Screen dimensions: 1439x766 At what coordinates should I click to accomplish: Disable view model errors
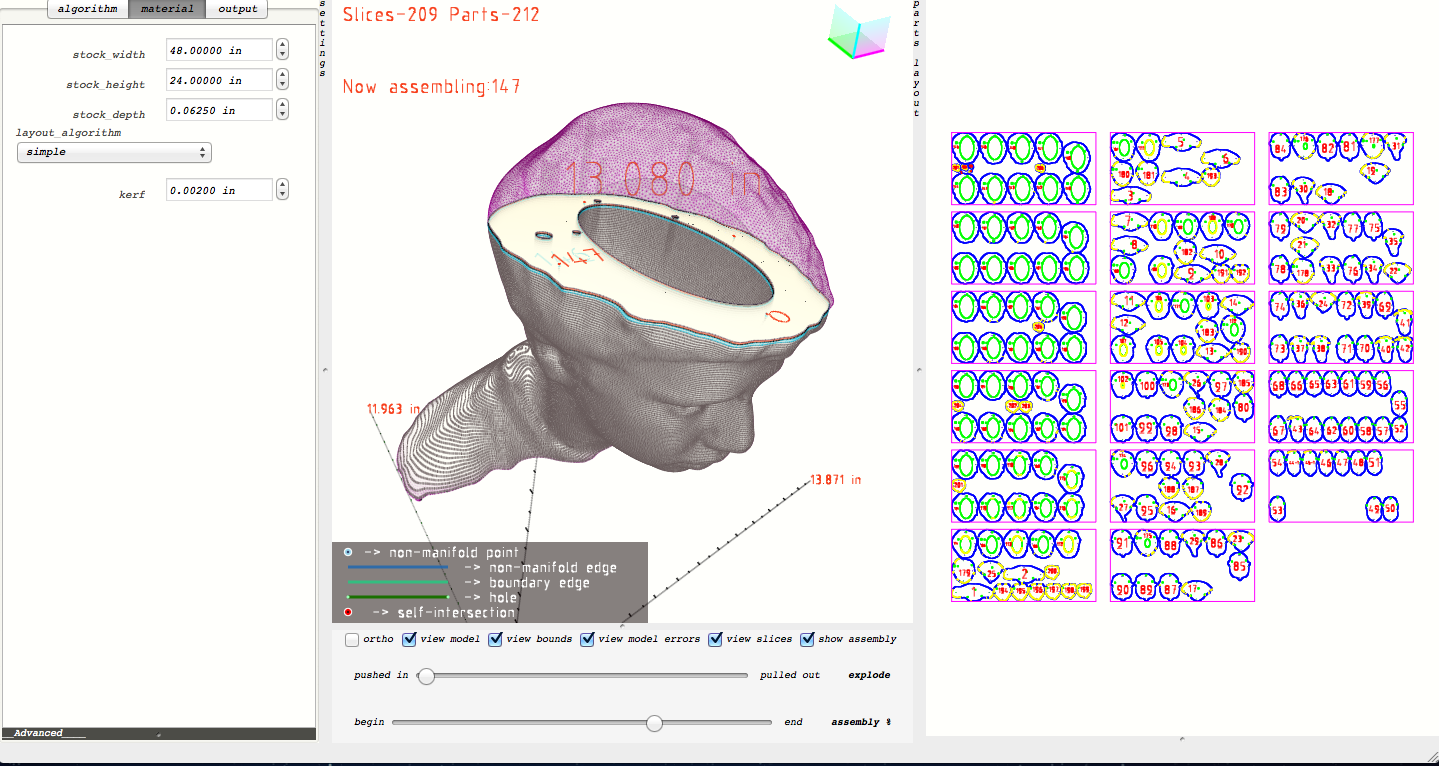pyautogui.click(x=587, y=639)
